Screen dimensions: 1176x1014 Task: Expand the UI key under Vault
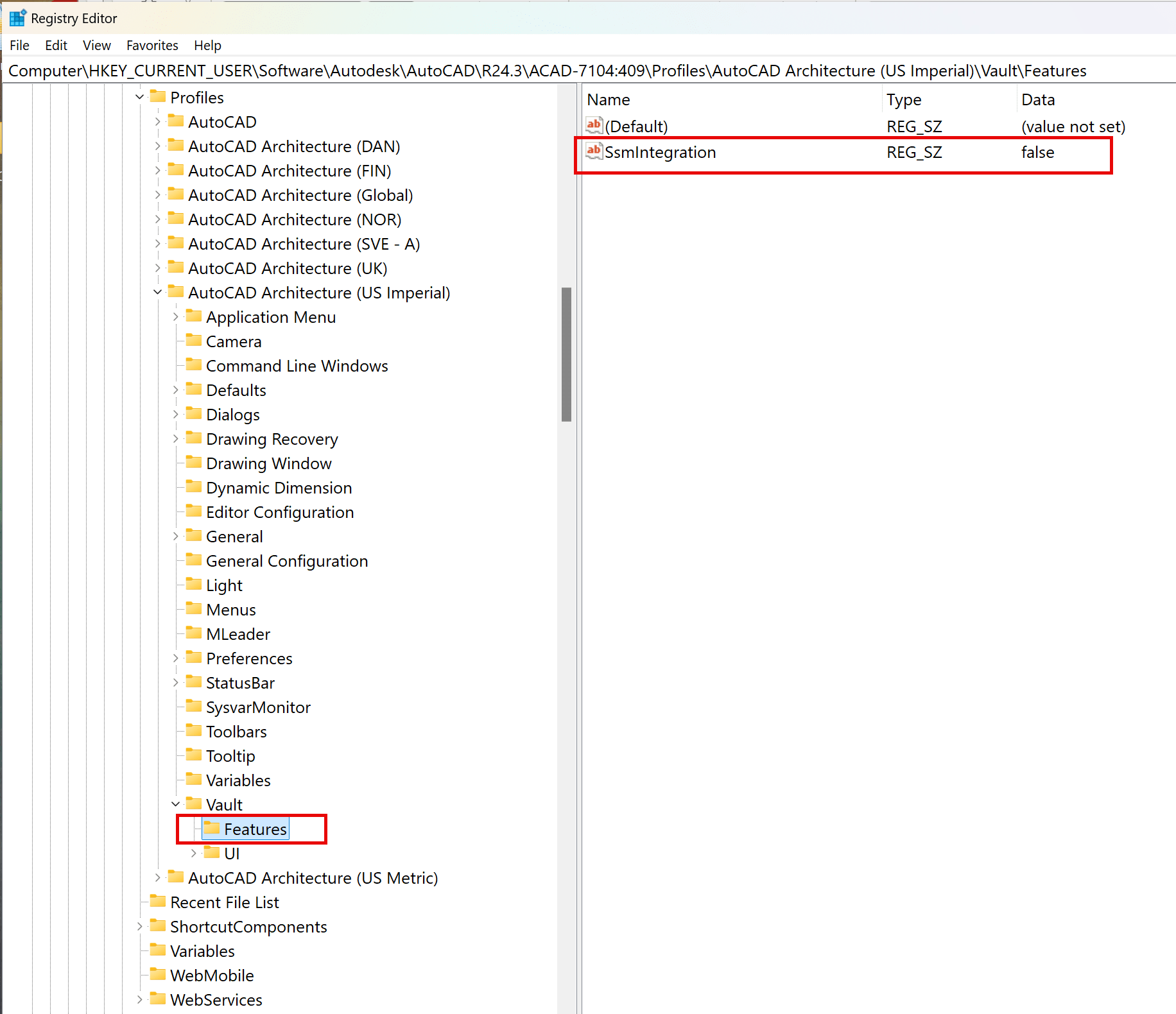pyautogui.click(x=194, y=854)
